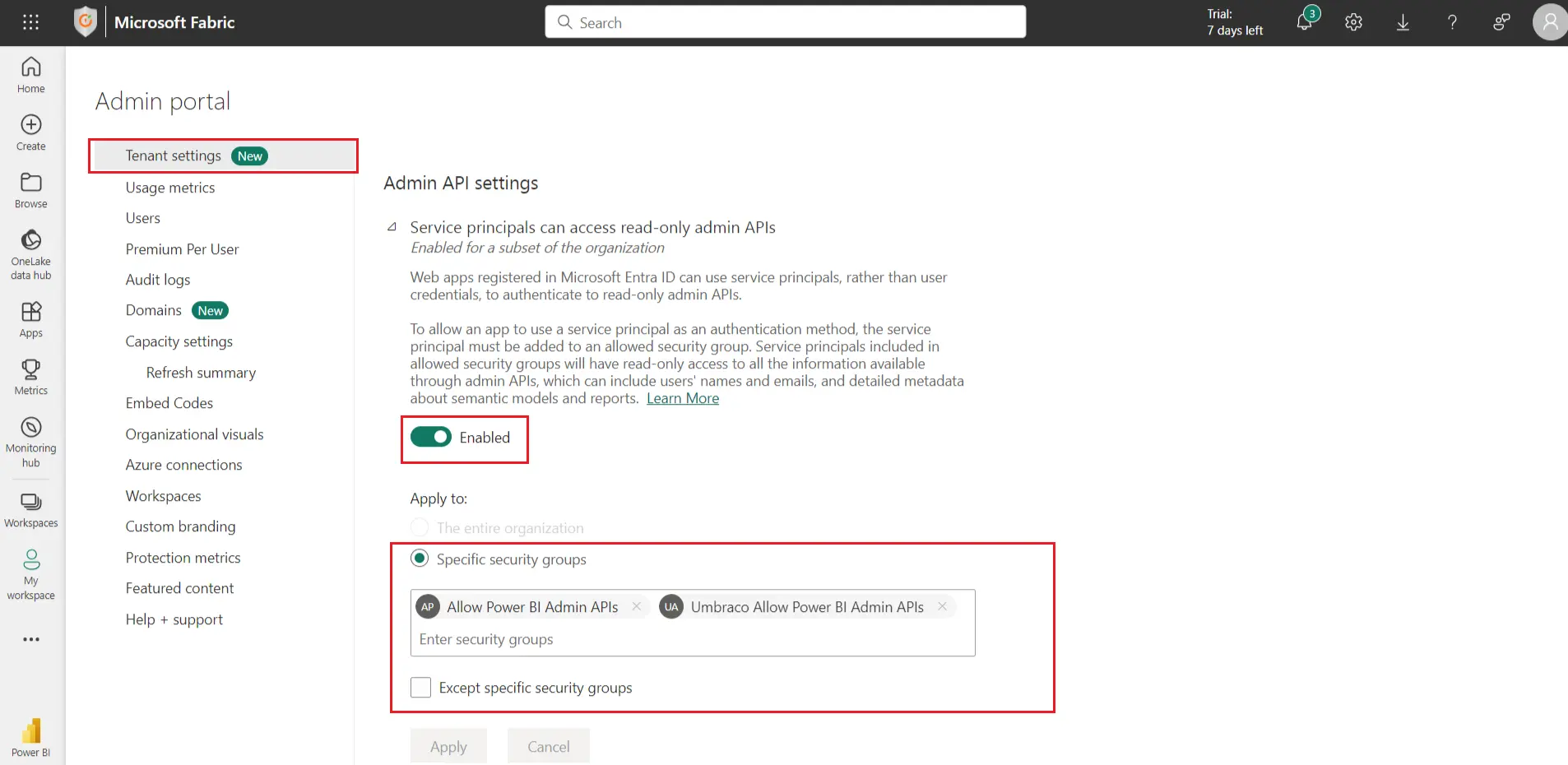Open Domains admin page

153,310
